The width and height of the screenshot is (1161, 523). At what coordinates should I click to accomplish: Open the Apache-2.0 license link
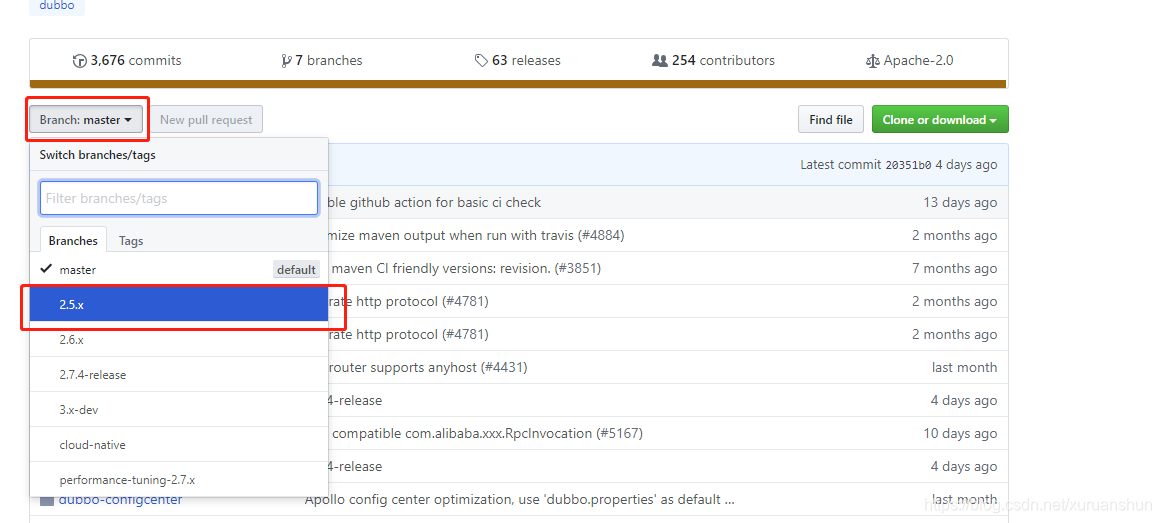tap(909, 61)
